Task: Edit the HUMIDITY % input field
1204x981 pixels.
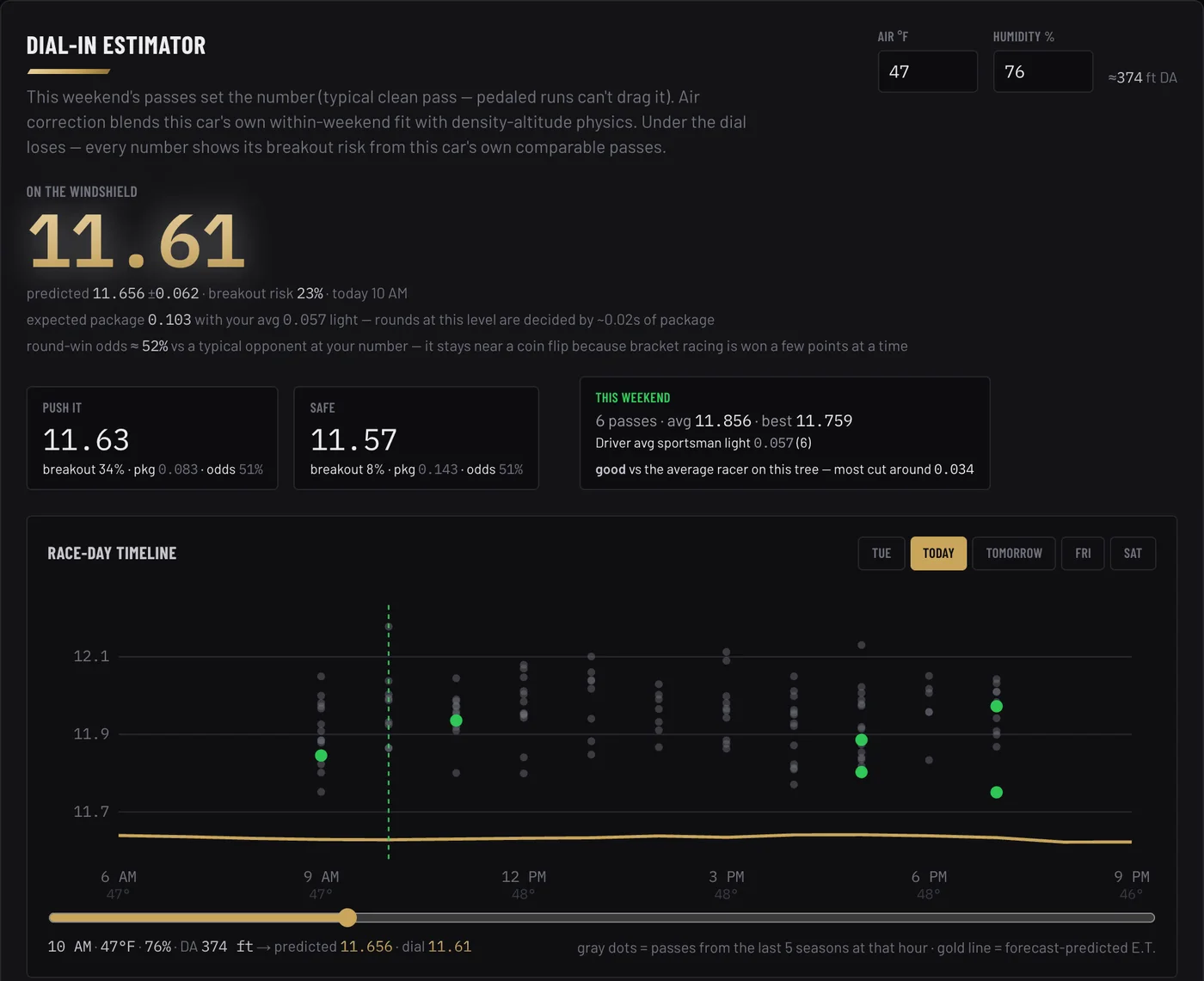Action: coord(1043,71)
